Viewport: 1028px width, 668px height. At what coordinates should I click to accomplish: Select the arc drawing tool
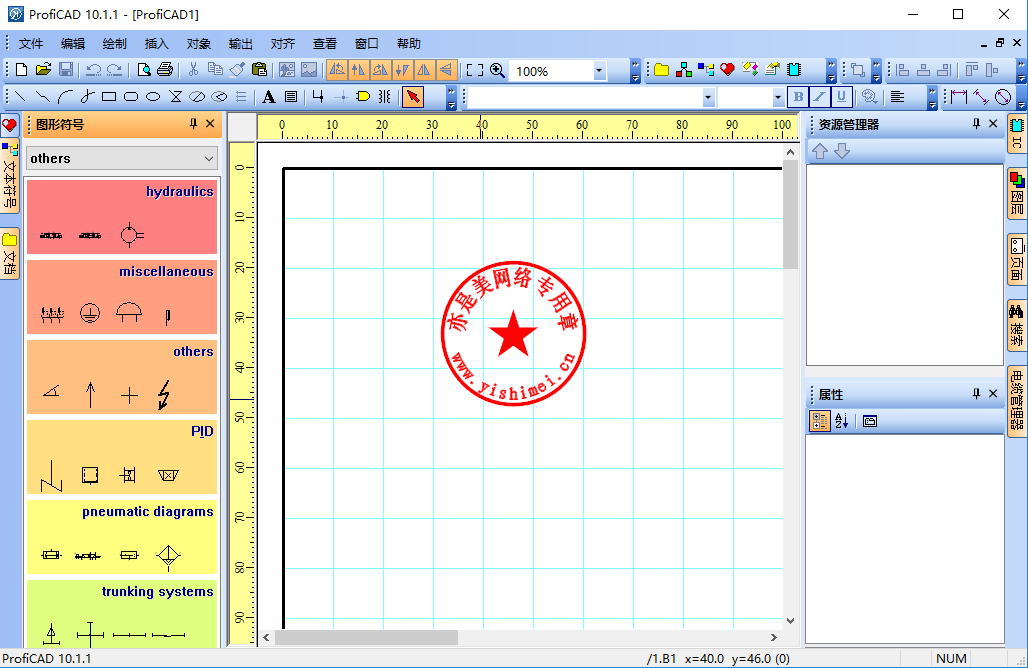pos(65,97)
